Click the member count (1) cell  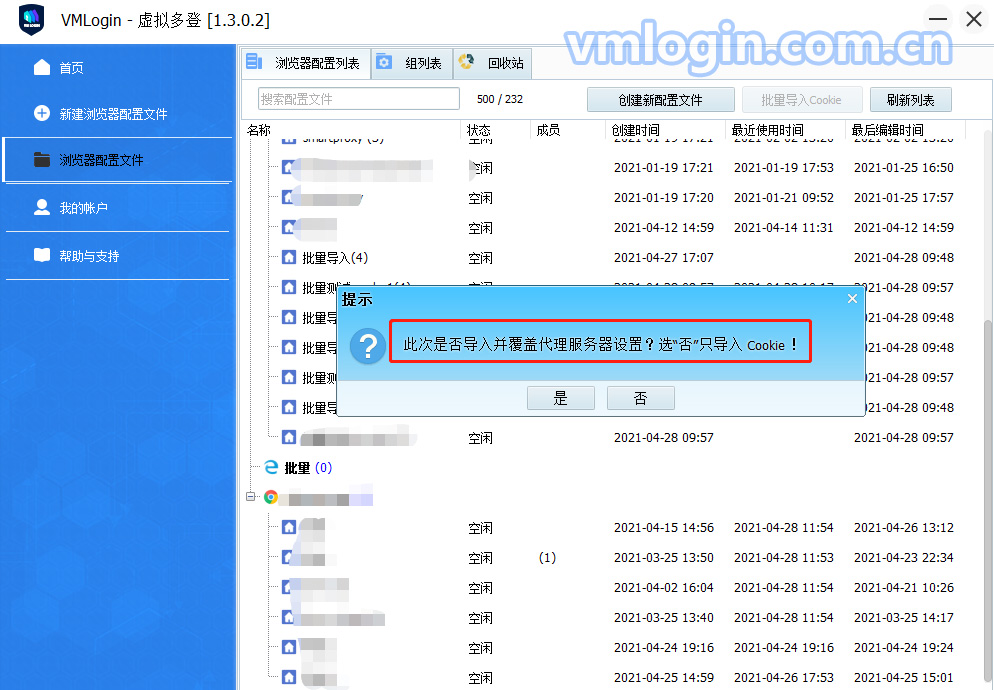(547, 557)
